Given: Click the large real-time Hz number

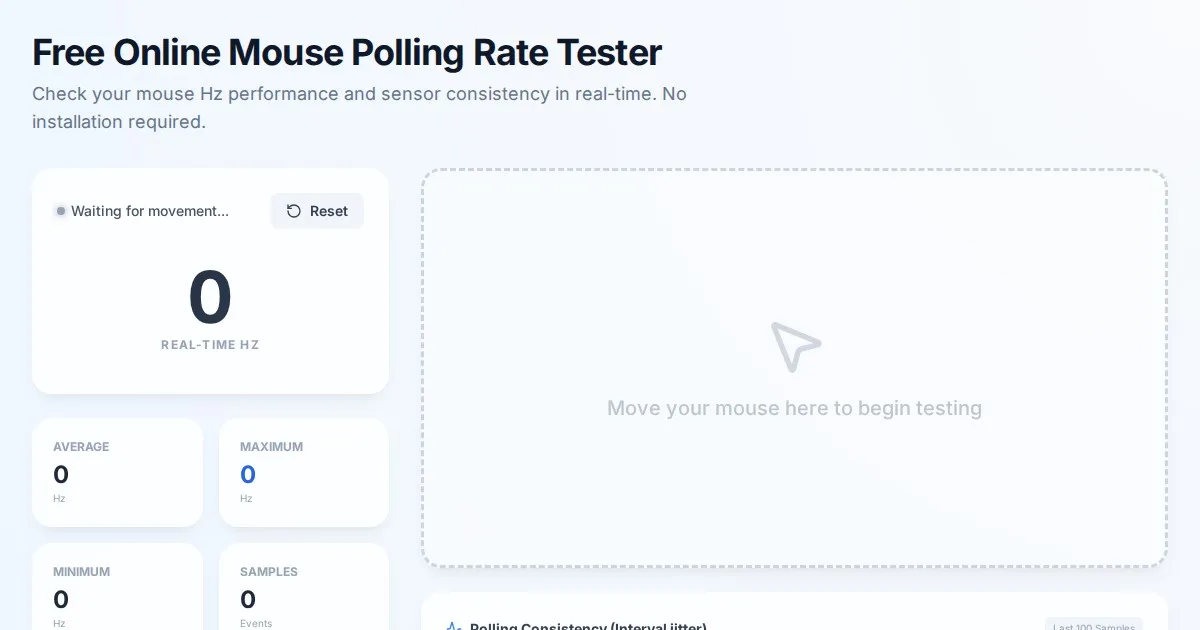Looking at the screenshot, I should [x=210, y=298].
